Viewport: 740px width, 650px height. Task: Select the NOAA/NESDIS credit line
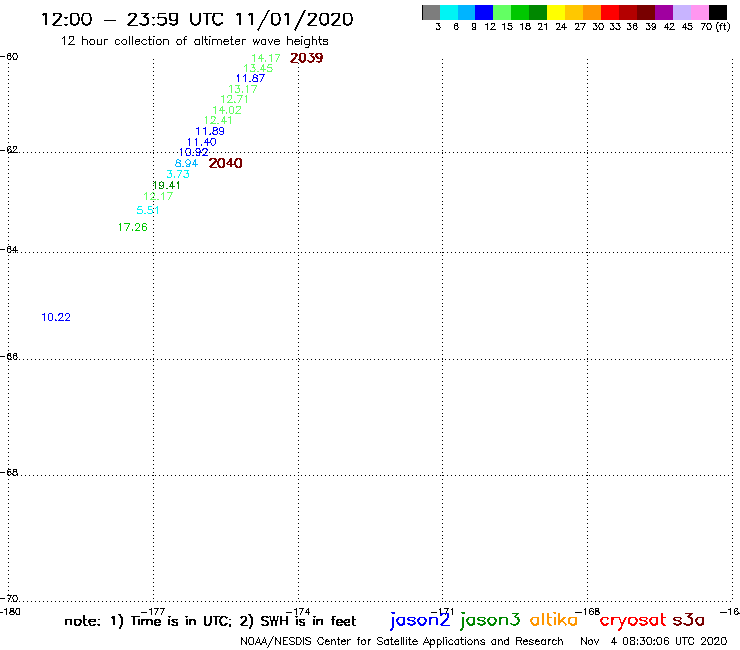[402, 642]
